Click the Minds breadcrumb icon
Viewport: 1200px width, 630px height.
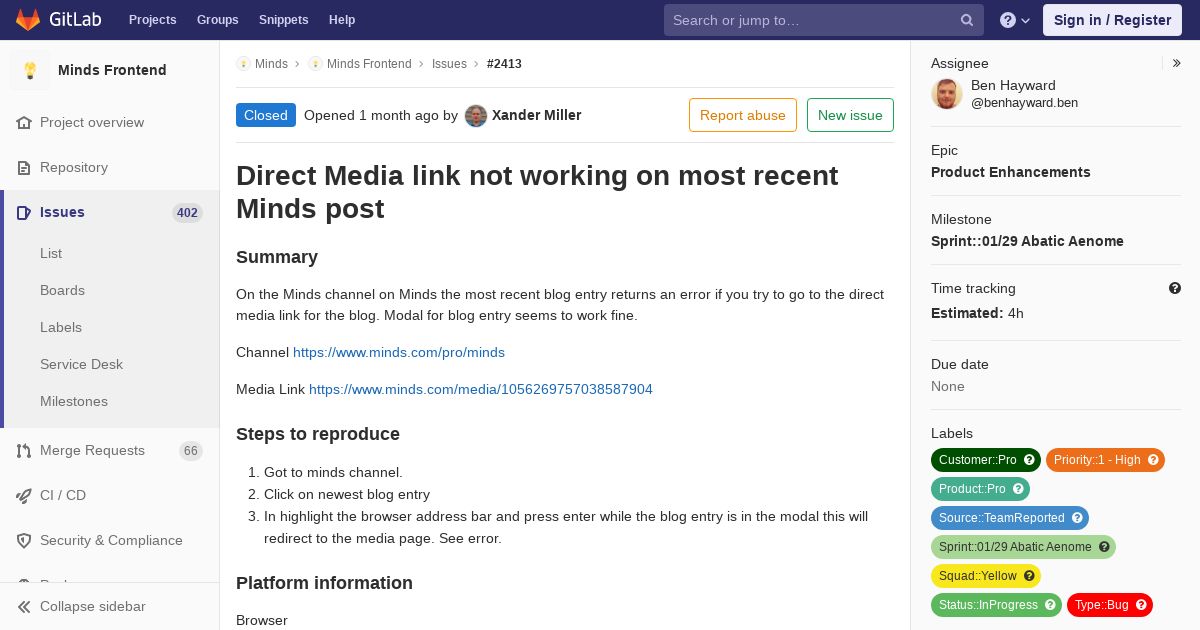(243, 64)
